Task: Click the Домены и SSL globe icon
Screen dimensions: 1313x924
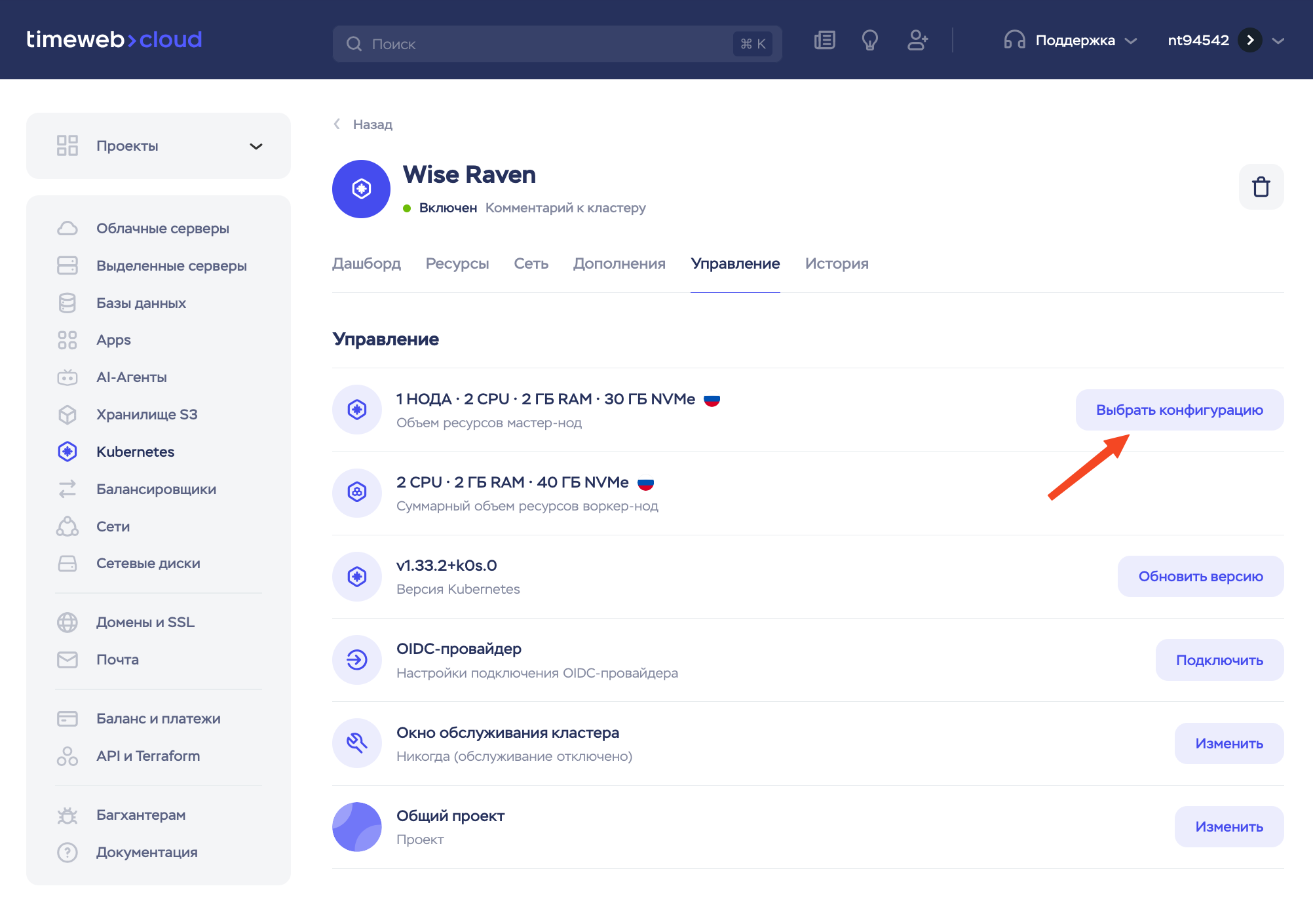Action: [67, 622]
